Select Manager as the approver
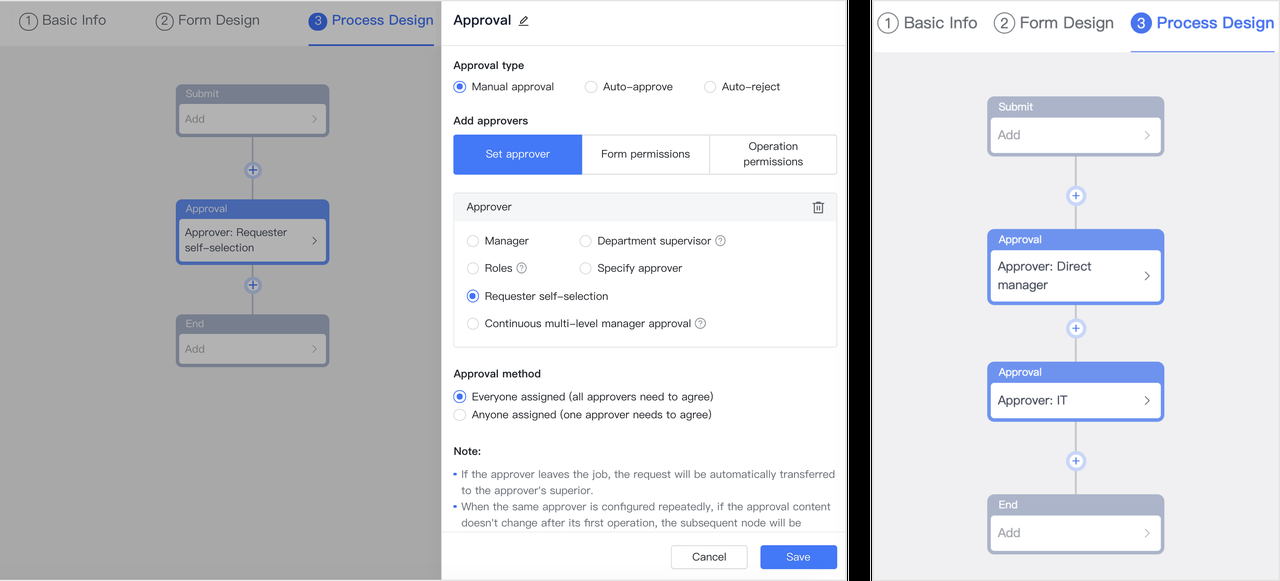 (x=473, y=241)
